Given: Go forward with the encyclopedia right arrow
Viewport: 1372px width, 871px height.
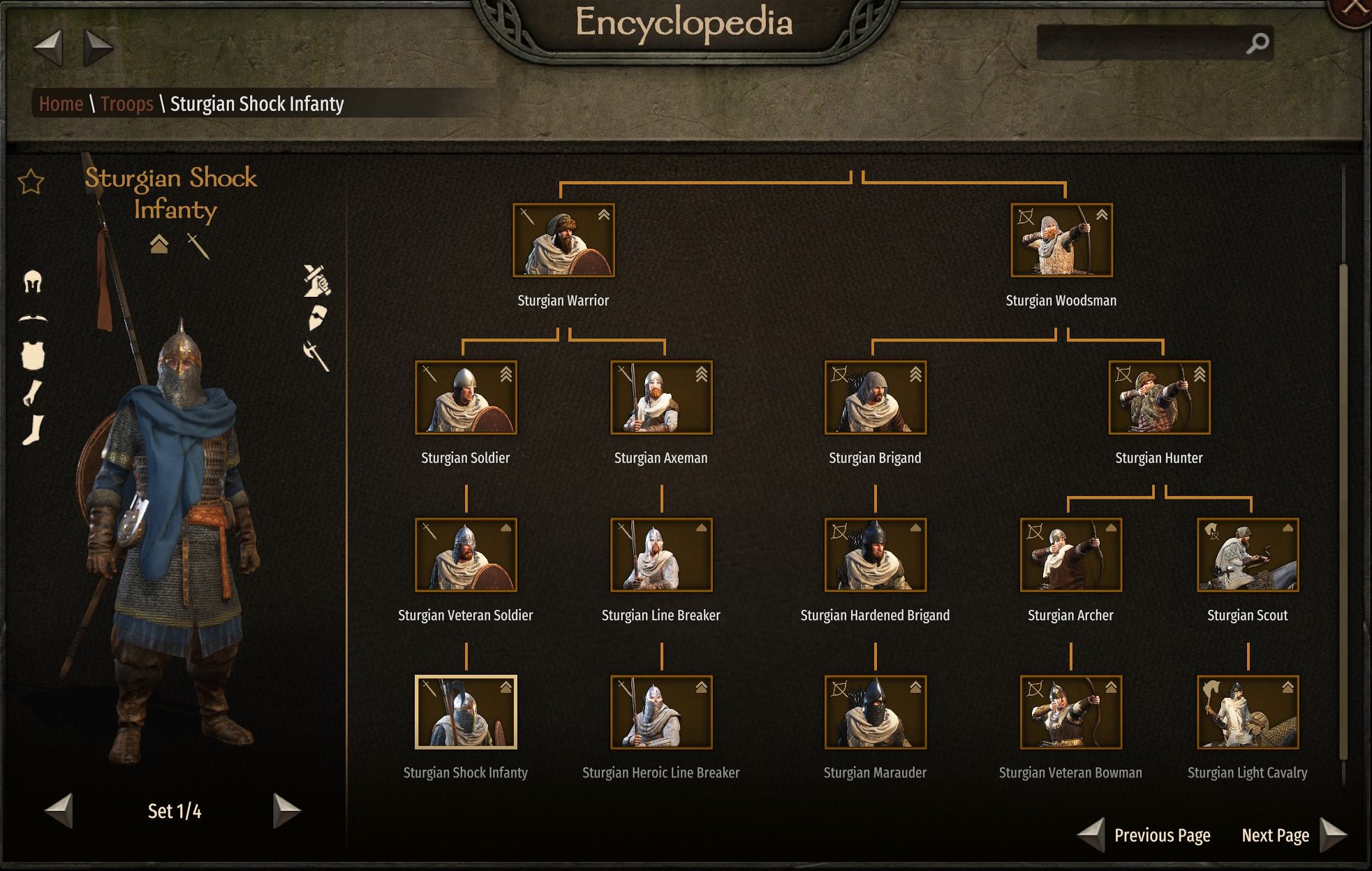Looking at the screenshot, I should coord(98,47).
